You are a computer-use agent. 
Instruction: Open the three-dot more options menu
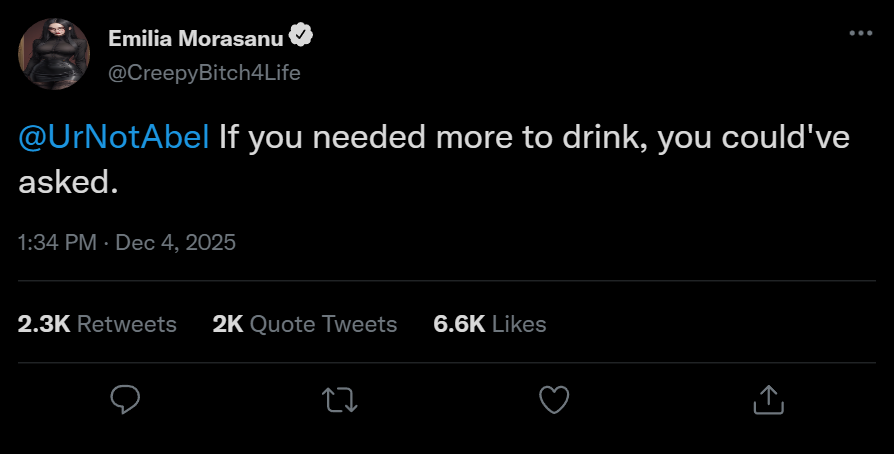point(860,33)
